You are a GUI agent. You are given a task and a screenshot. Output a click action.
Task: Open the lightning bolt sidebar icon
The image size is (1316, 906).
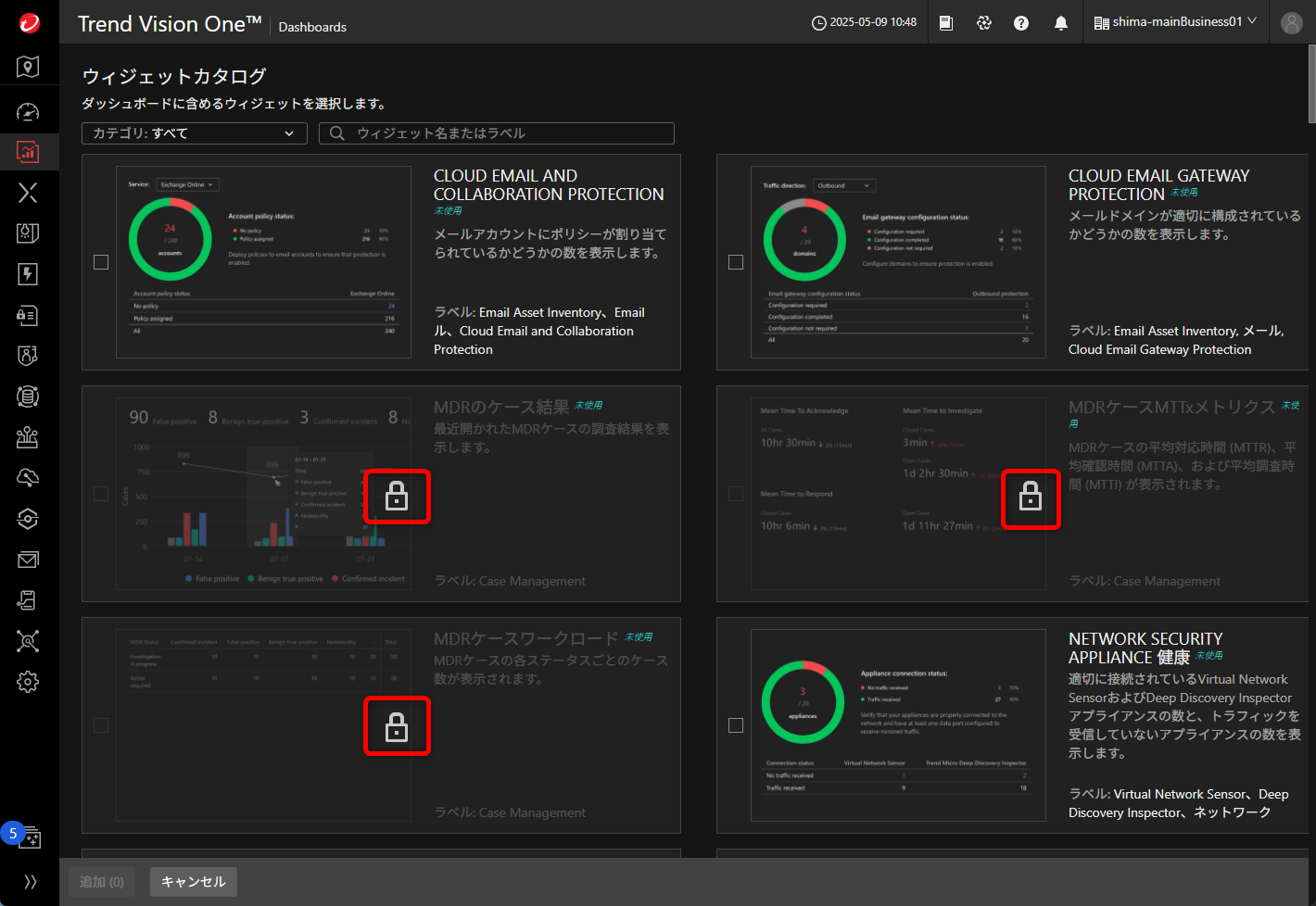28,274
